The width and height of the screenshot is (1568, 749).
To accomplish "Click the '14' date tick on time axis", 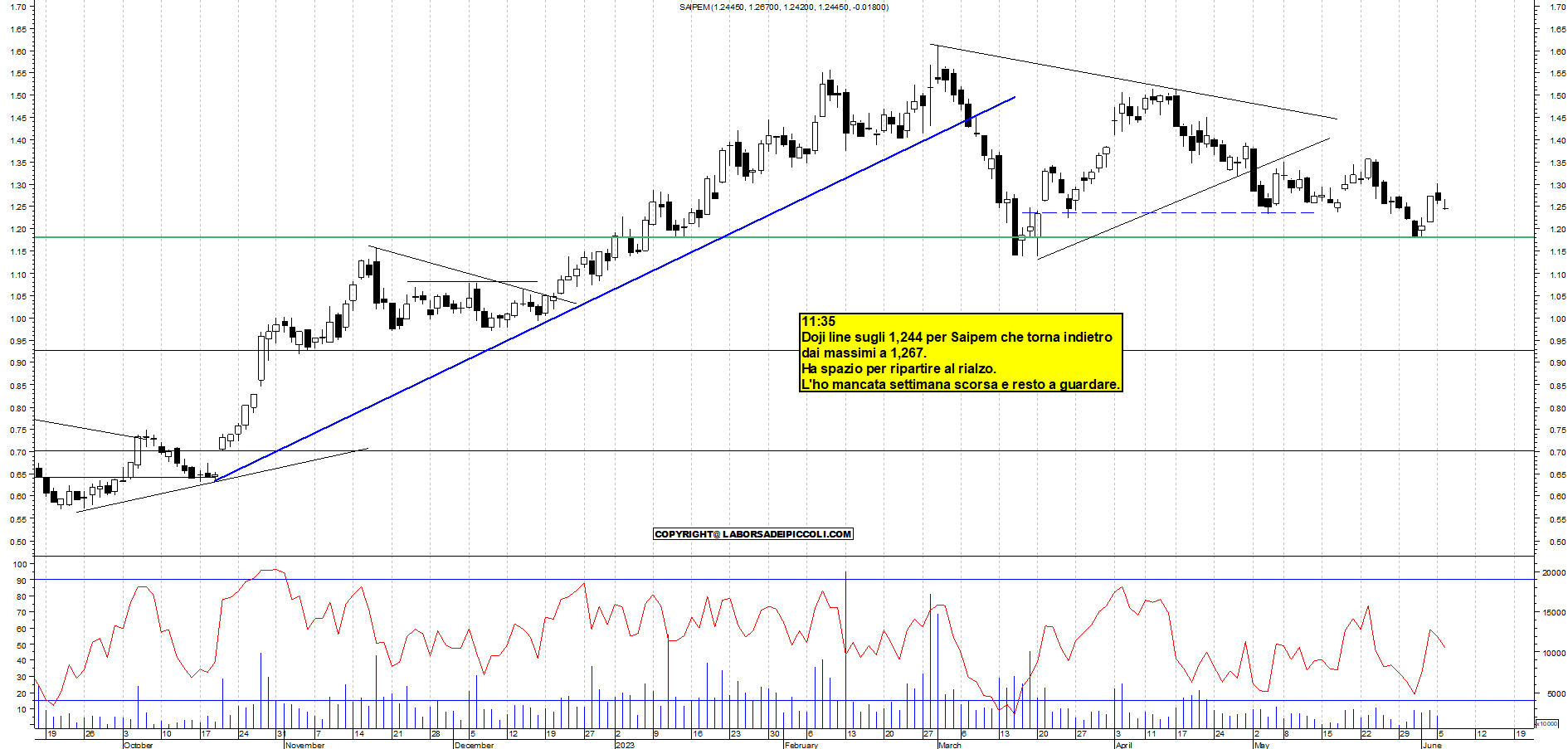I will 359,734.
